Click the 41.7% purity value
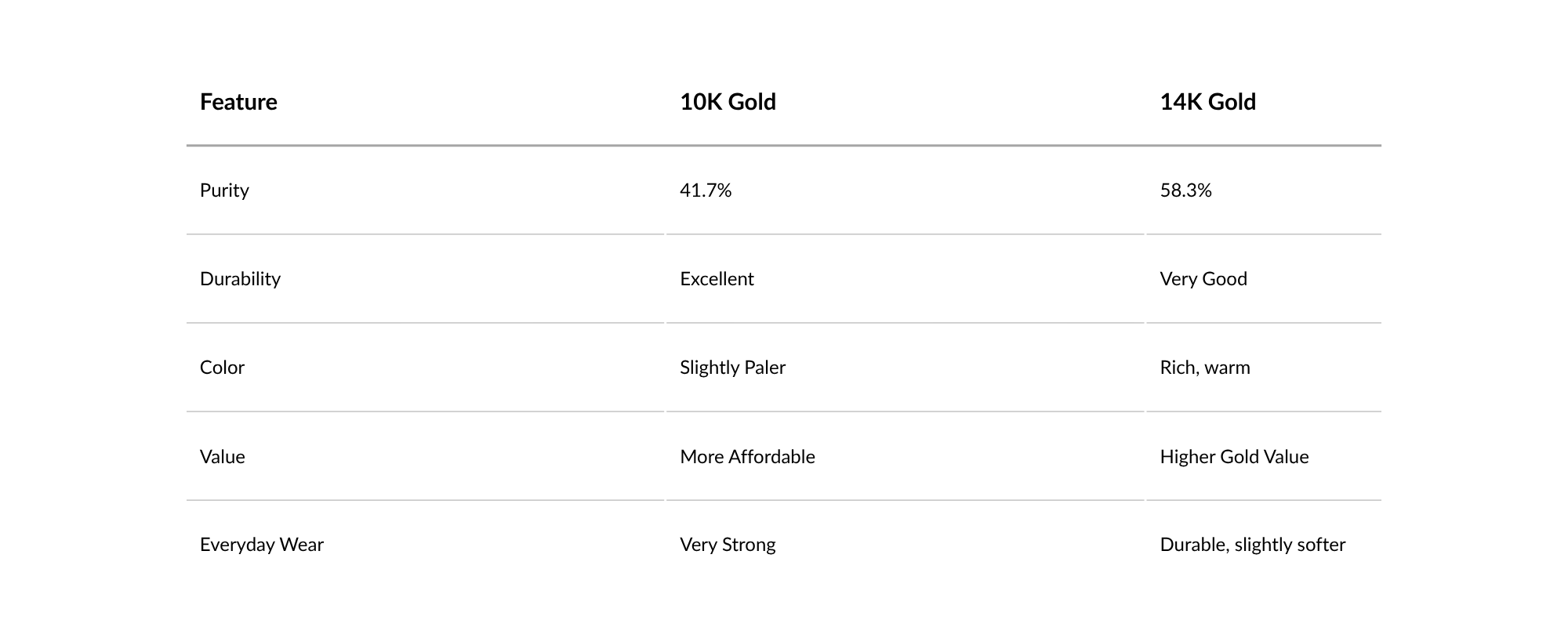This screenshot has height=627, width=1568. click(x=706, y=190)
